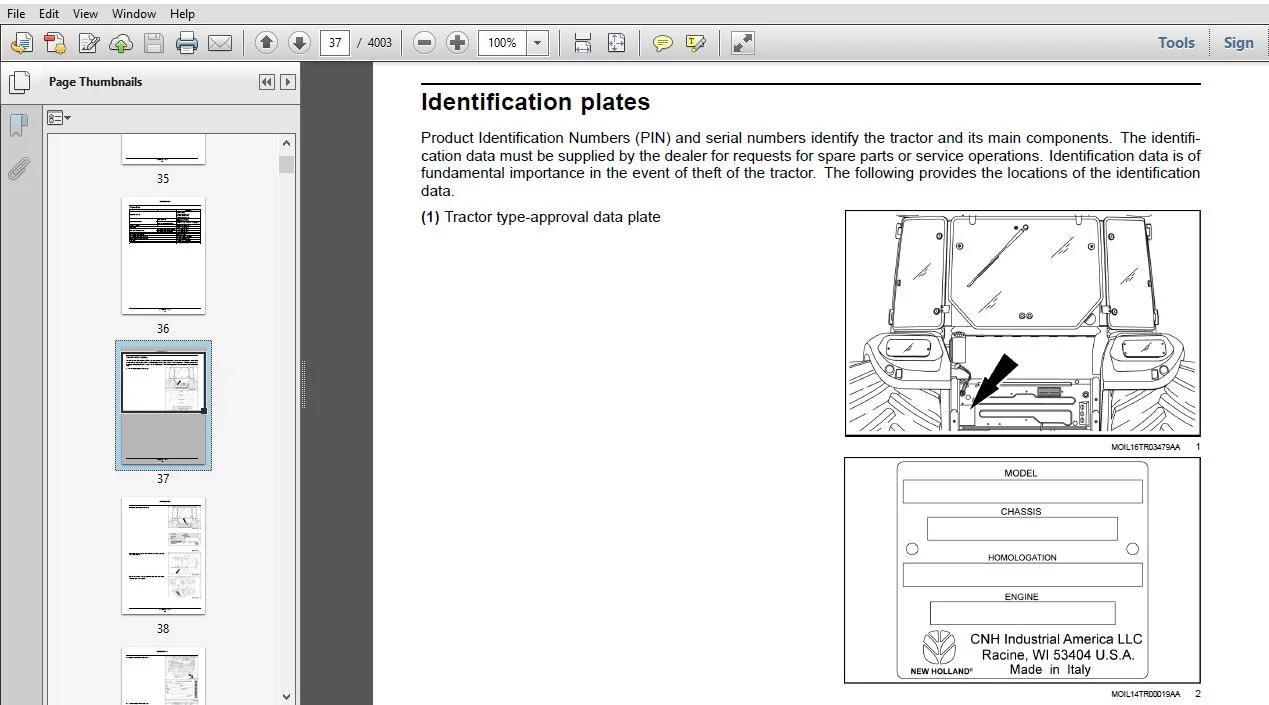Click thumbnail scrollbar down arrow

click(x=287, y=696)
